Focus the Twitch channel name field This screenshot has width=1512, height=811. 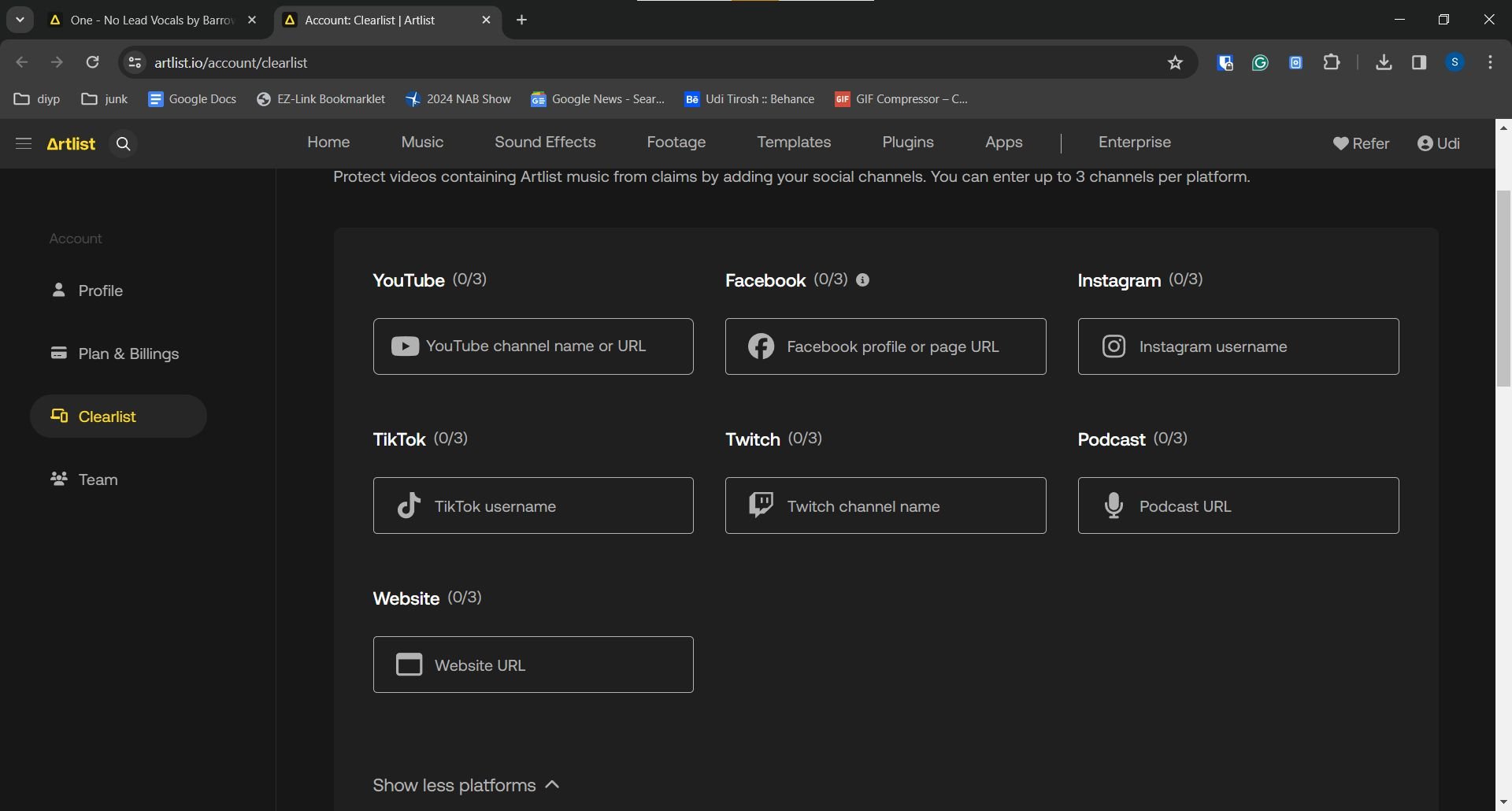tap(885, 505)
